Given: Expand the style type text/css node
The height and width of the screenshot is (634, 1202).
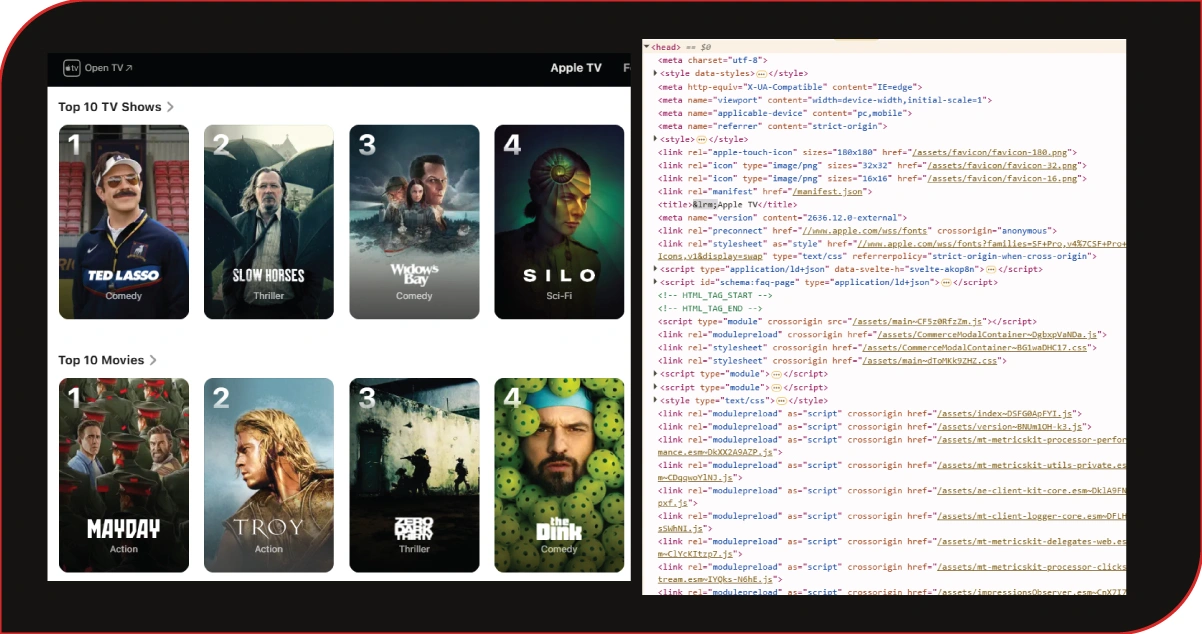Looking at the screenshot, I should click(x=655, y=399).
